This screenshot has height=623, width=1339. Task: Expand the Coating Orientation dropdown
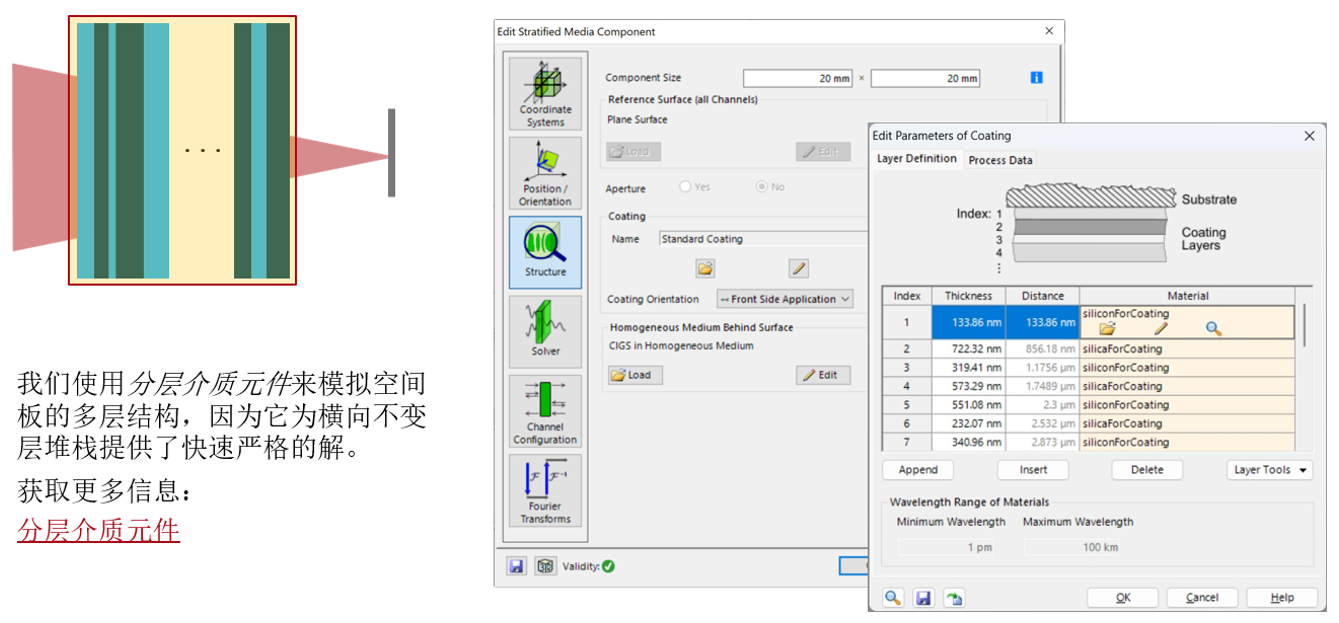click(x=784, y=299)
